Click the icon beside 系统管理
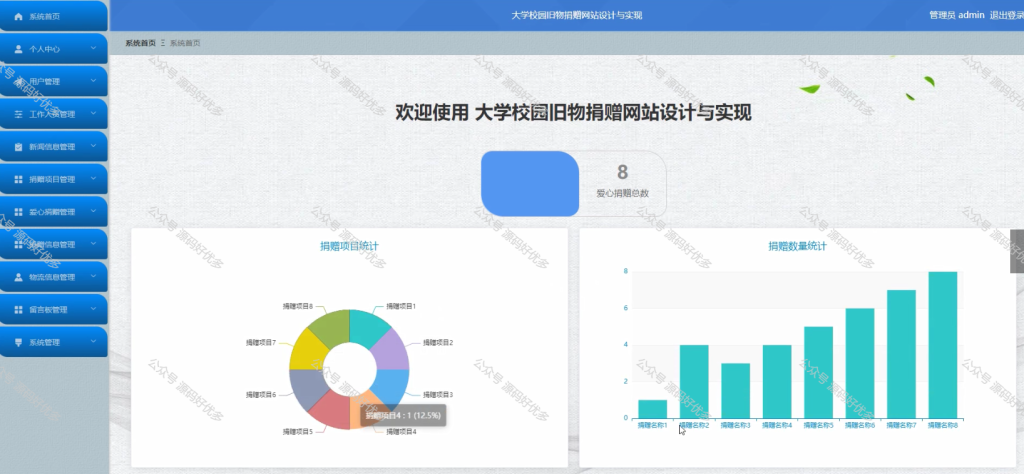1024x474 pixels. [18, 342]
